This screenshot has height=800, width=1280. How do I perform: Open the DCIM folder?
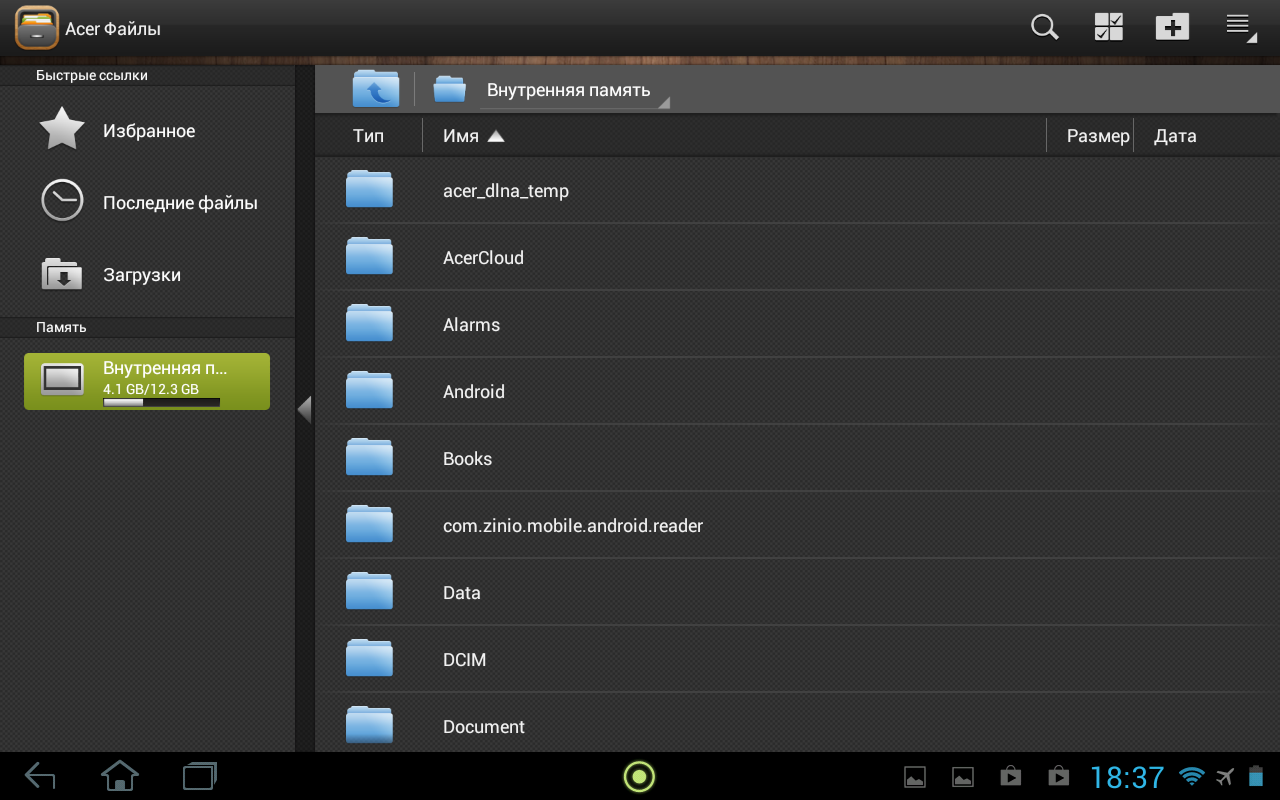[x=797, y=659]
